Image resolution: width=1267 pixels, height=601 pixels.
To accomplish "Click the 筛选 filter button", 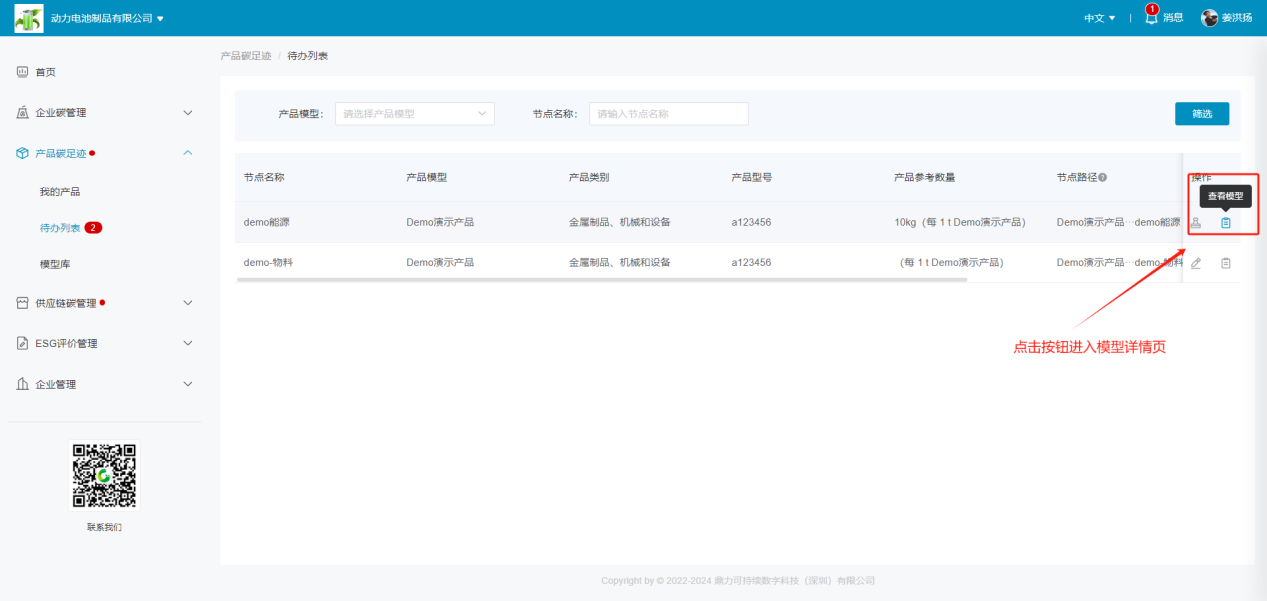I will coord(1201,114).
